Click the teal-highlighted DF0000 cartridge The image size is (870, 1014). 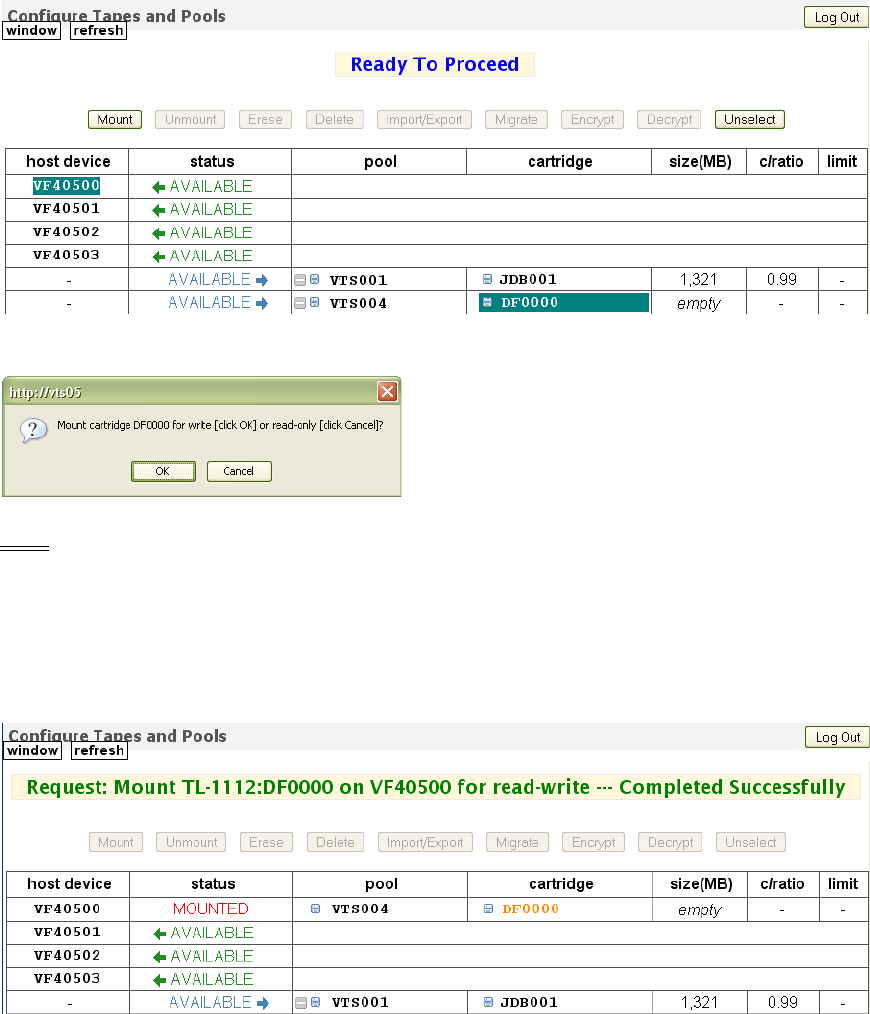(529, 303)
